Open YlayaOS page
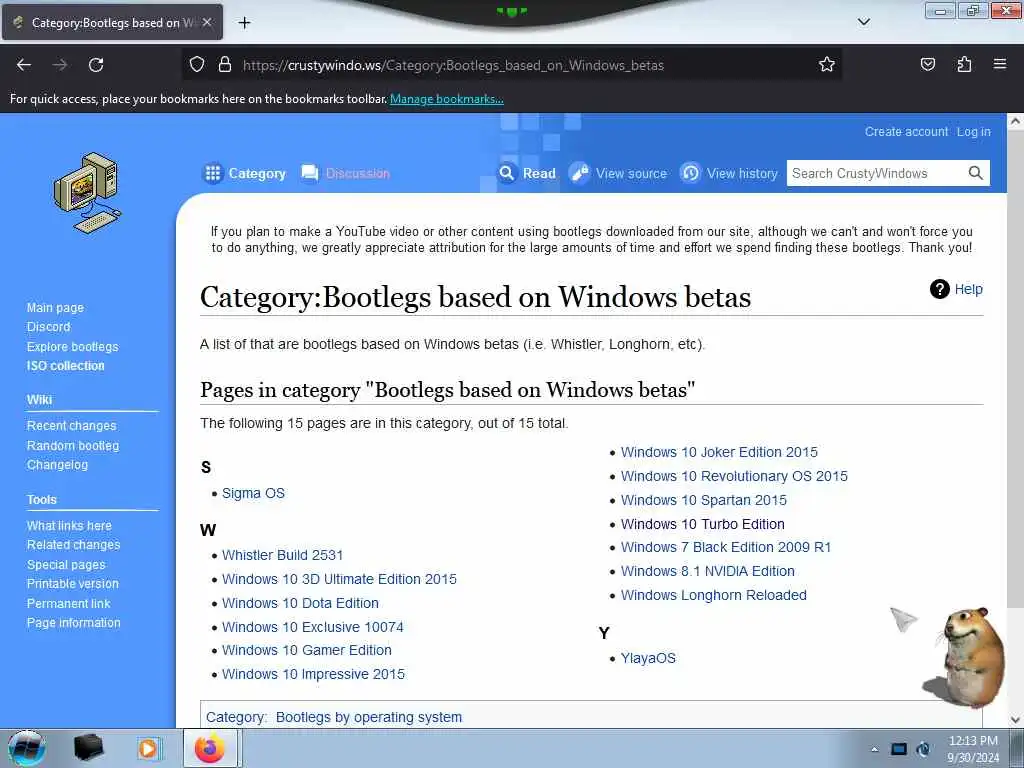The height and width of the screenshot is (768, 1024). [x=648, y=658]
